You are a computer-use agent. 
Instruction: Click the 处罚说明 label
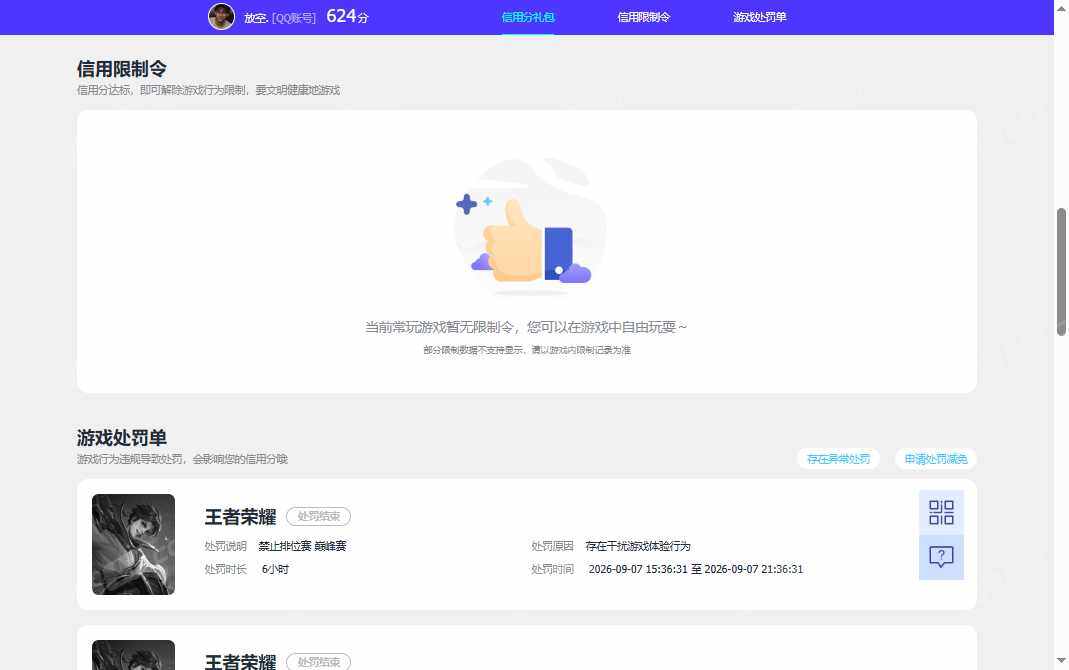225,546
